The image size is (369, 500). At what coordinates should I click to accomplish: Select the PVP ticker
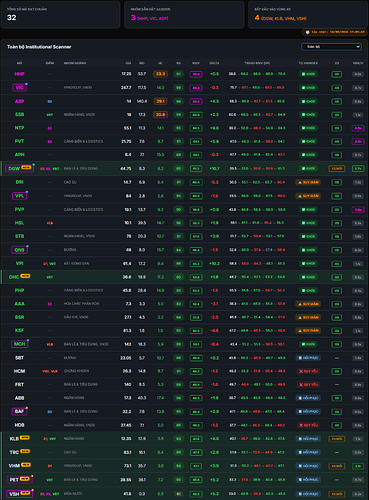point(19,210)
